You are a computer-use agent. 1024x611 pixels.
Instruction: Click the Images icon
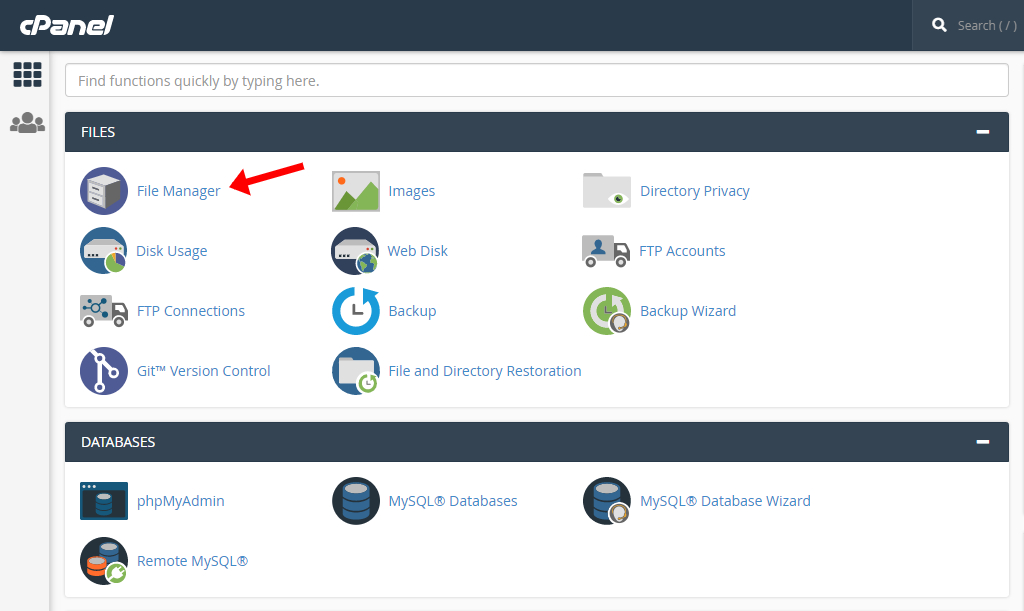356,191
